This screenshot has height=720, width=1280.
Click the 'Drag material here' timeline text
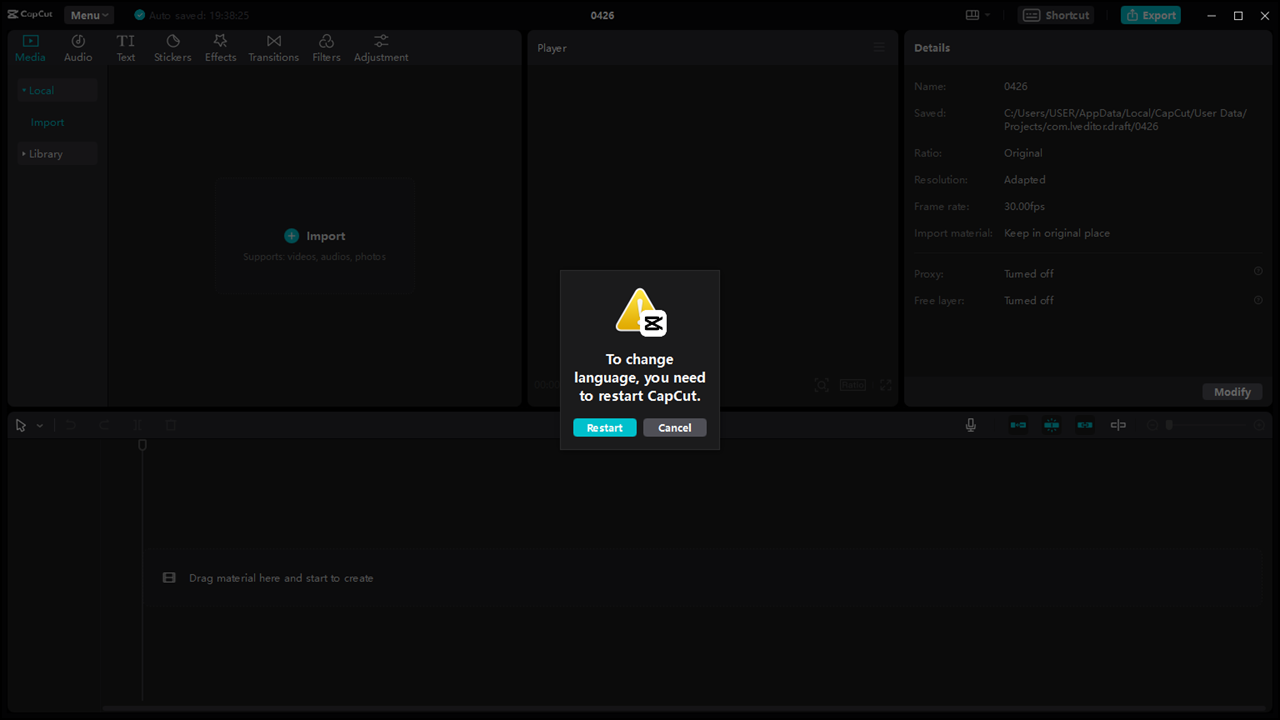281,578
